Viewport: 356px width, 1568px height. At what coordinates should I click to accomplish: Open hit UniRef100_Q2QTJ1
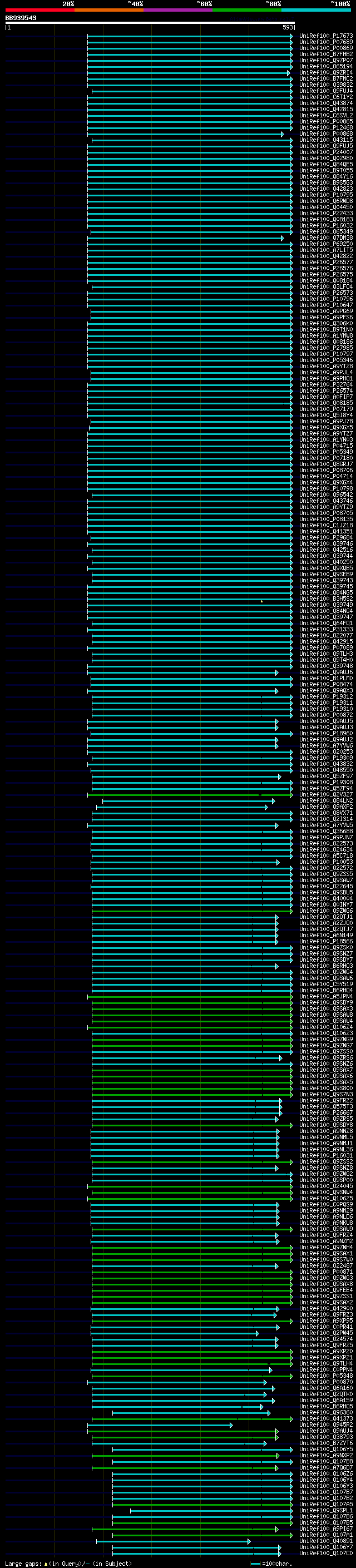pyautogui.click(x=326, y=917)
